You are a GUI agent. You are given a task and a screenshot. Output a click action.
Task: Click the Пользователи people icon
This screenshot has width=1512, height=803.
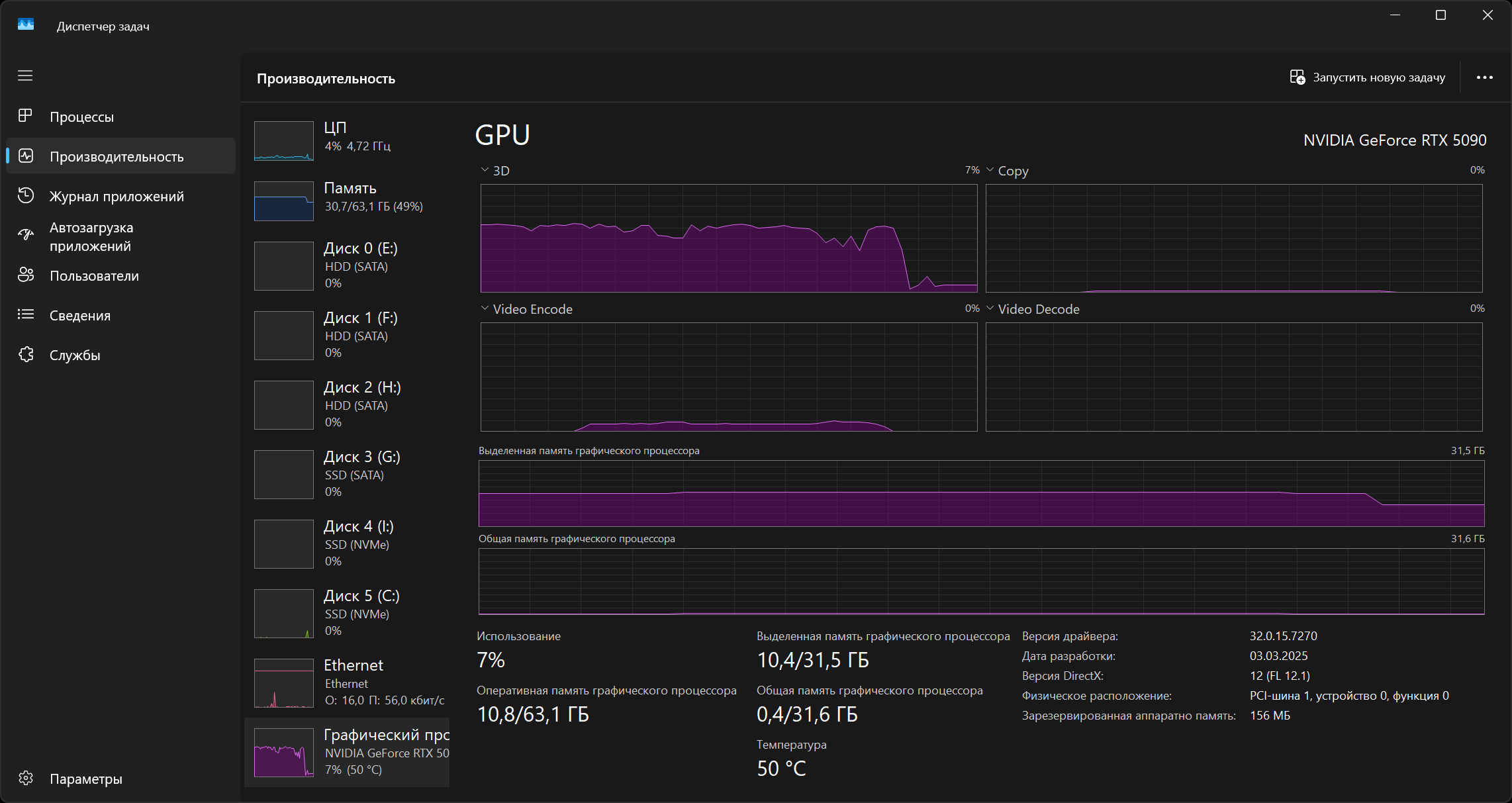(x=25, y=275)
